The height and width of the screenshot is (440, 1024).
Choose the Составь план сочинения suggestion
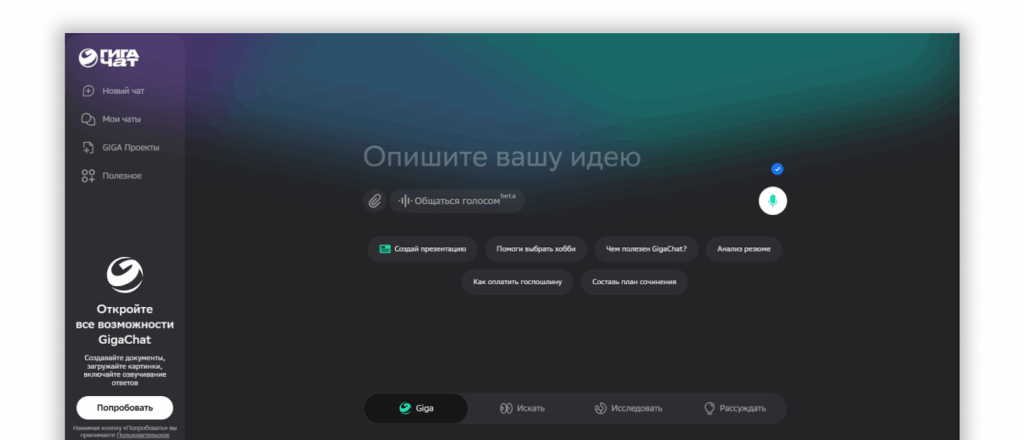[x=634, y=282]
